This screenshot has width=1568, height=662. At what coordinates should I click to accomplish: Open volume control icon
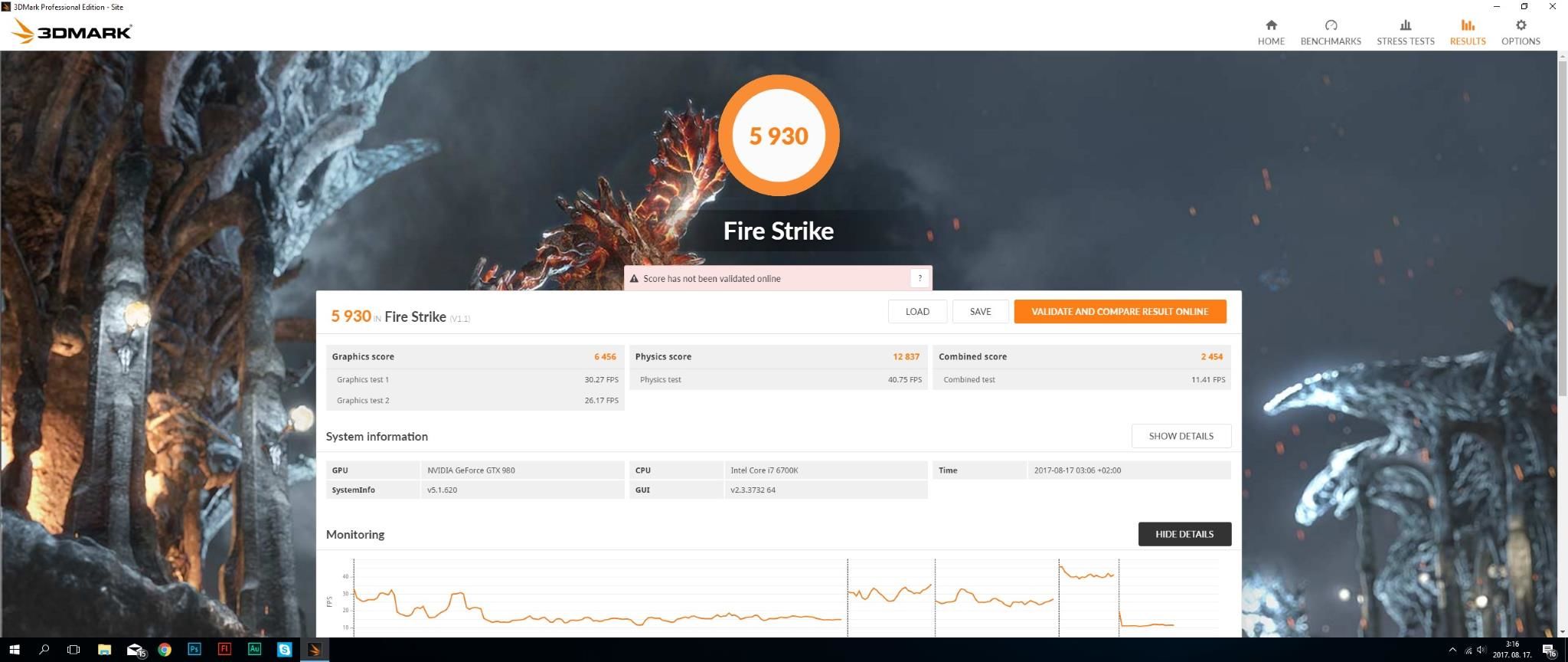(x=1481, y=651)
